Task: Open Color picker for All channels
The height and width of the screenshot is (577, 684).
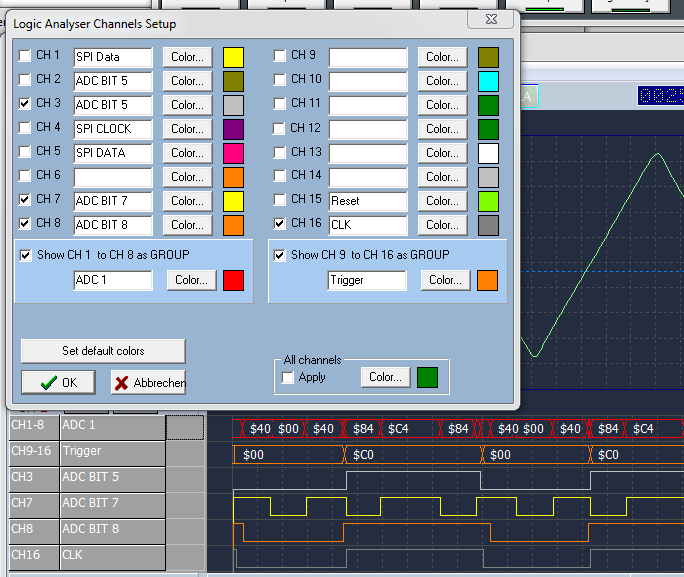Action: click(386, 377)
